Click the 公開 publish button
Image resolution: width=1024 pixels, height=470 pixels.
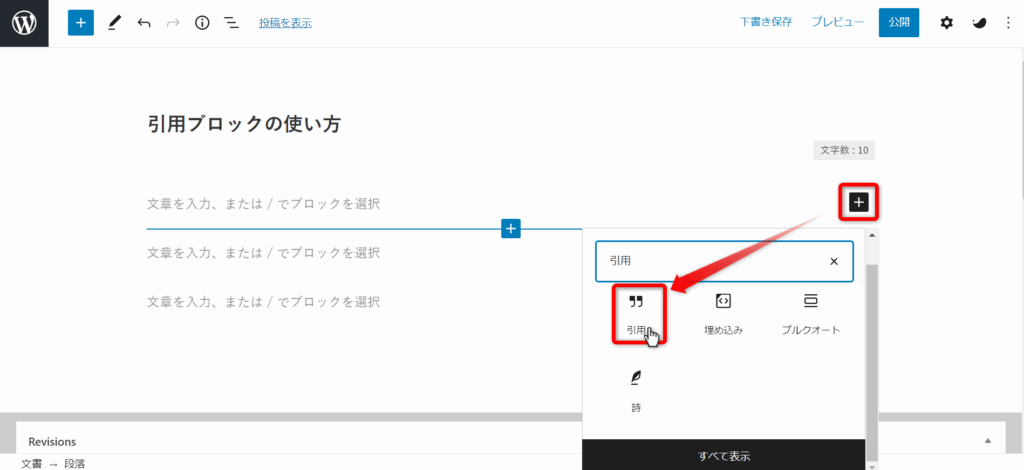899,22
